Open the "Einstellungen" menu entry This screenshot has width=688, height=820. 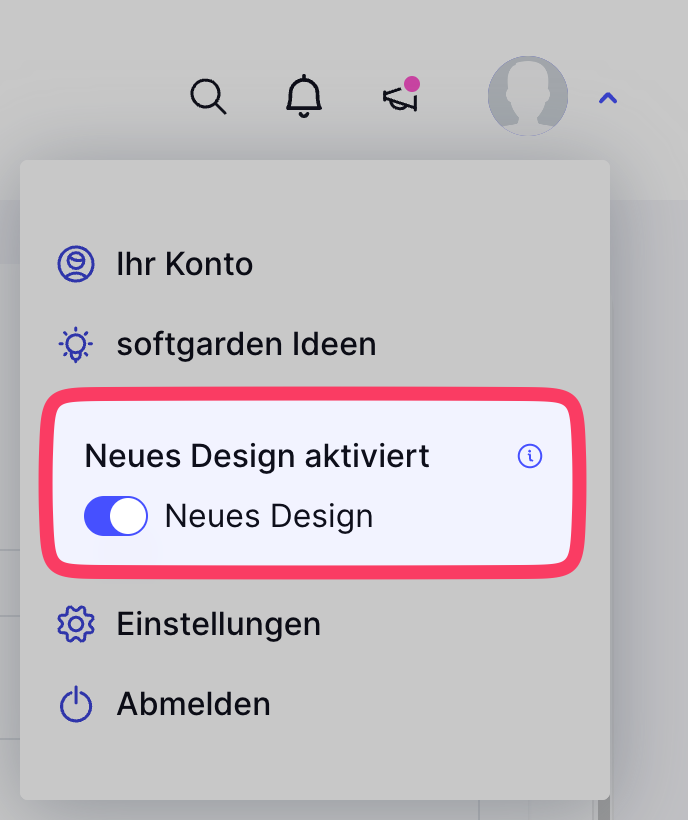pos(218,624)
